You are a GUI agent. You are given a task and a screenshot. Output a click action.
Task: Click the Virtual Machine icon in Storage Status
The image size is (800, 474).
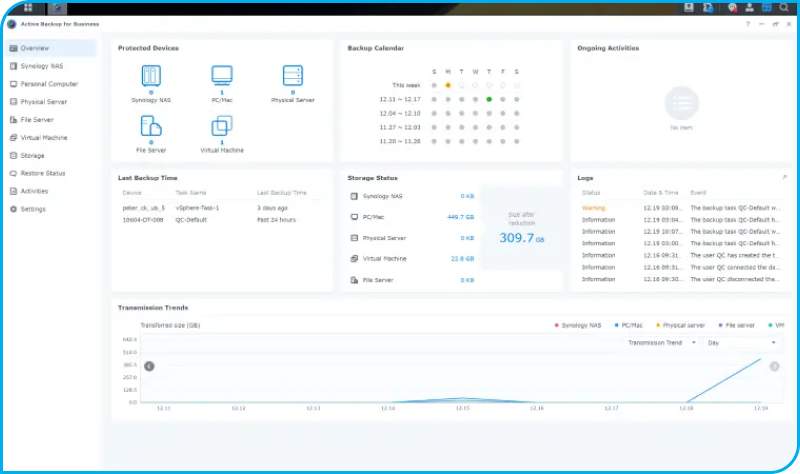click(354, 259)
